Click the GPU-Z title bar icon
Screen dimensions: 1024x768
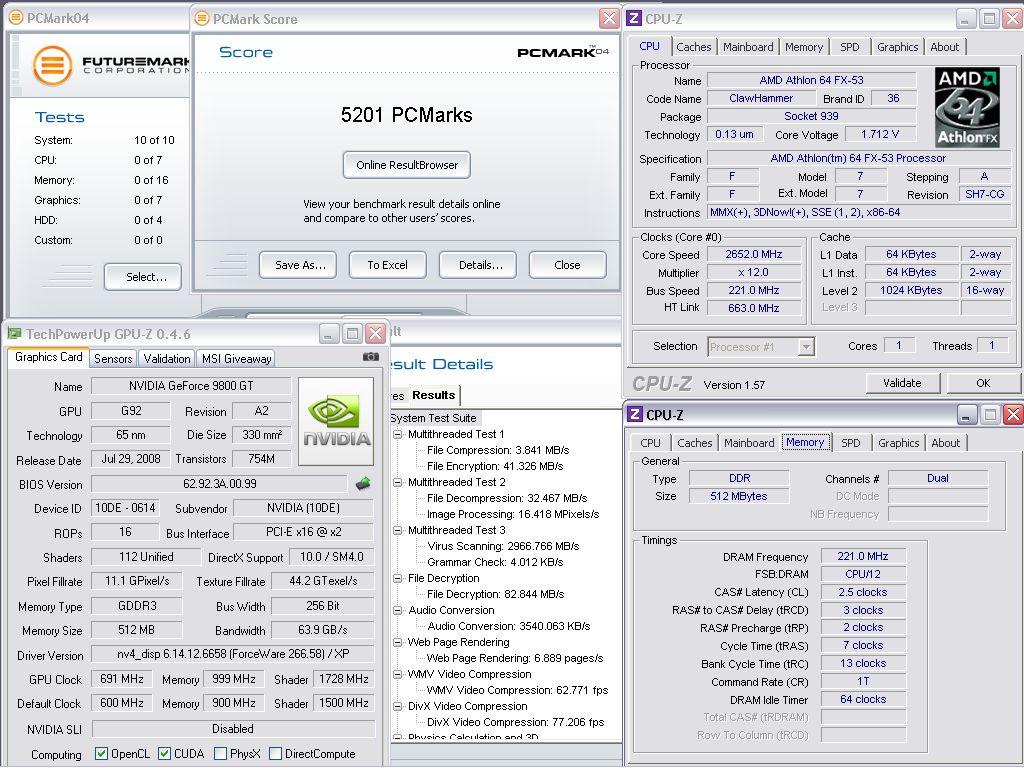click(x=14, y=334)
